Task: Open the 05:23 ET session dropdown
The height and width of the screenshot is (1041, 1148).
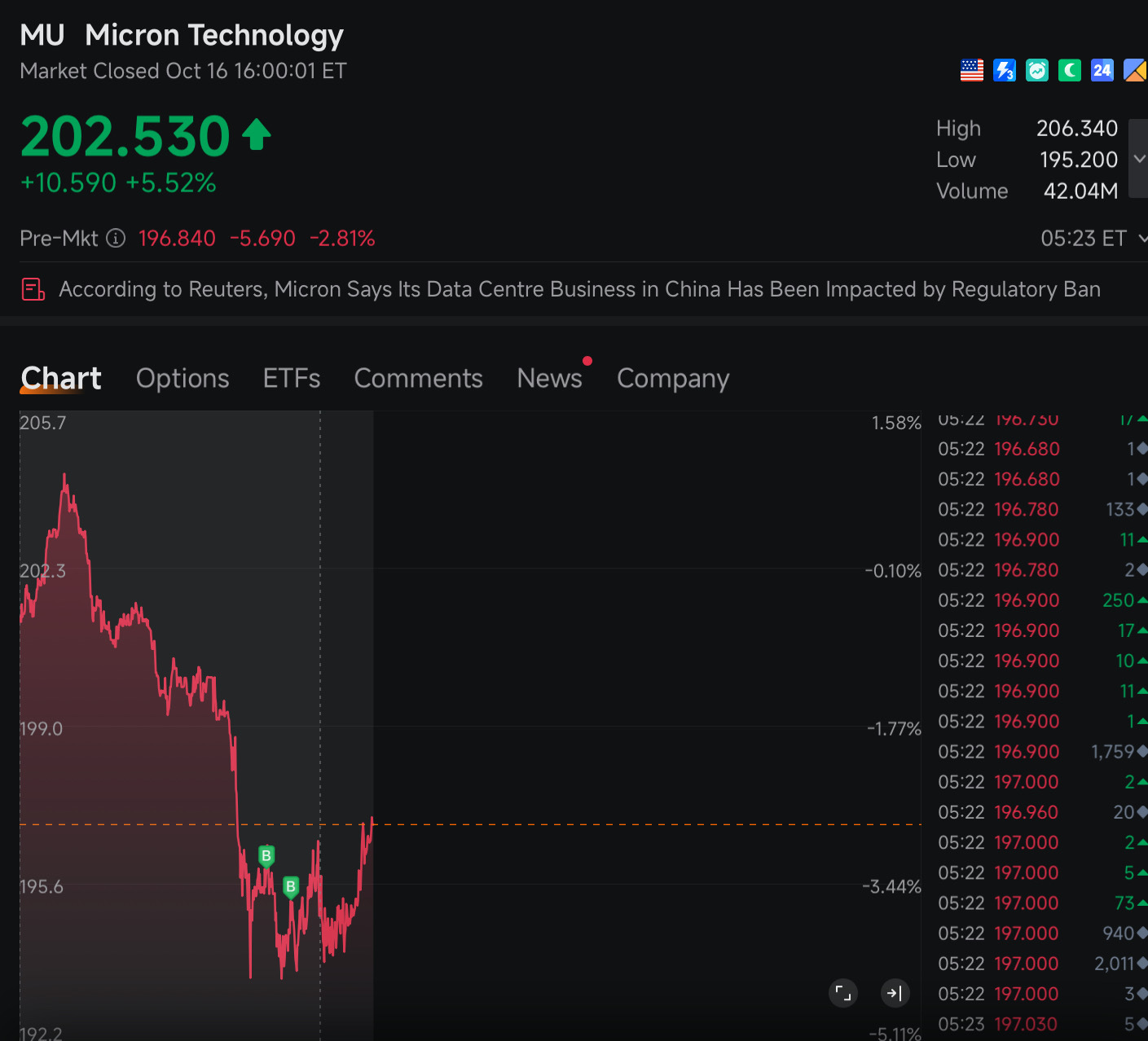Action: tap(1093, 239)
